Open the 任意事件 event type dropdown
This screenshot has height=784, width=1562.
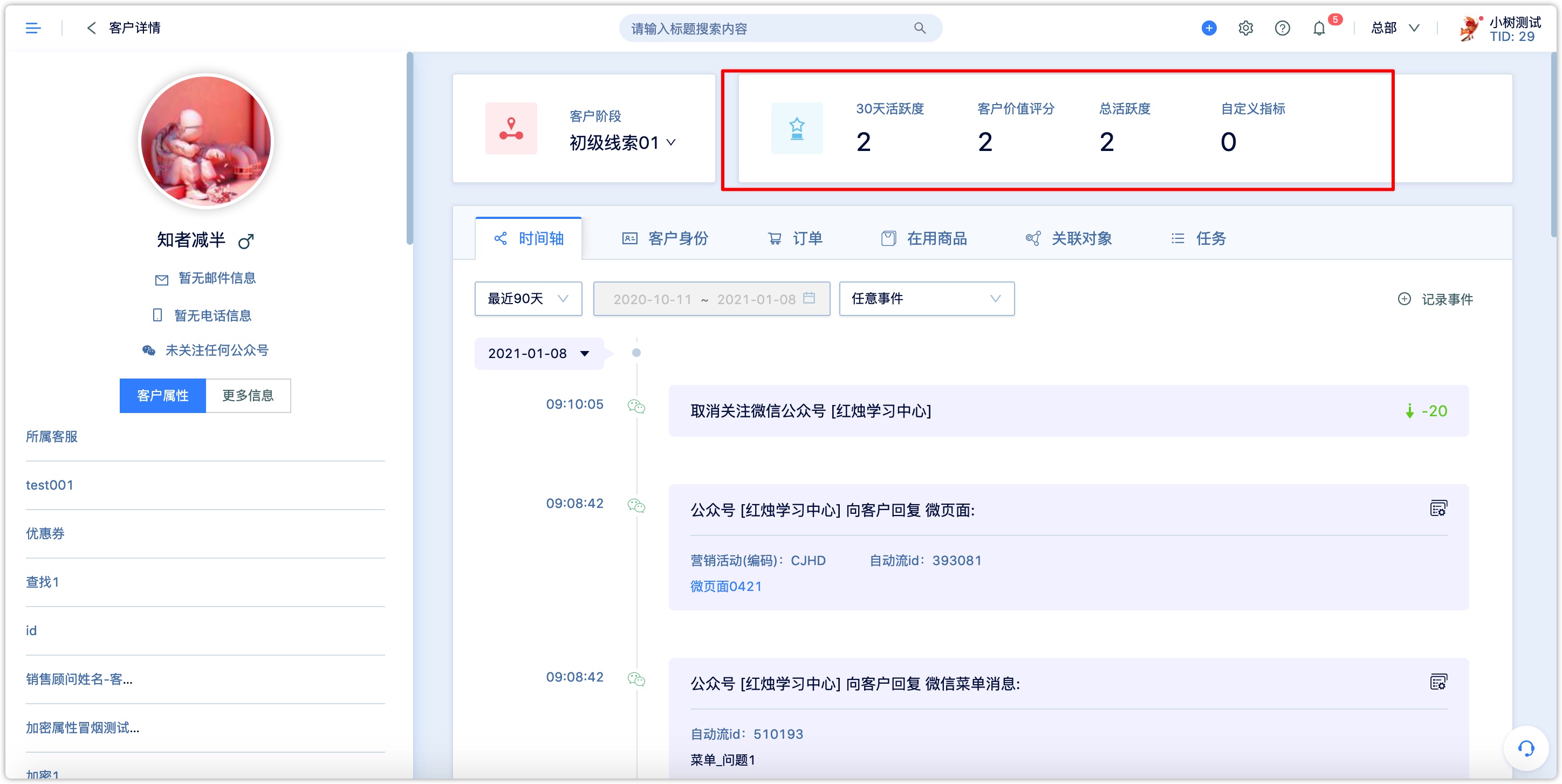point(926,298)
